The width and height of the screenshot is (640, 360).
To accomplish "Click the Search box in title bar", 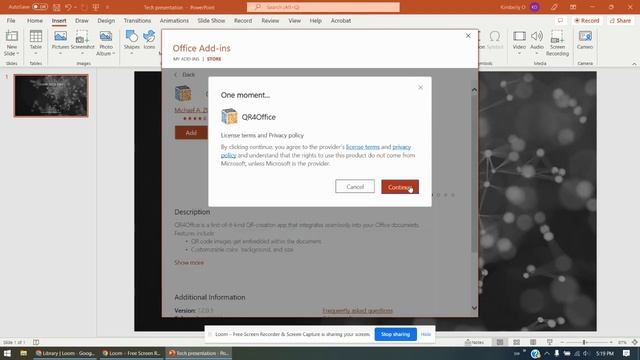I will point(323,7).
